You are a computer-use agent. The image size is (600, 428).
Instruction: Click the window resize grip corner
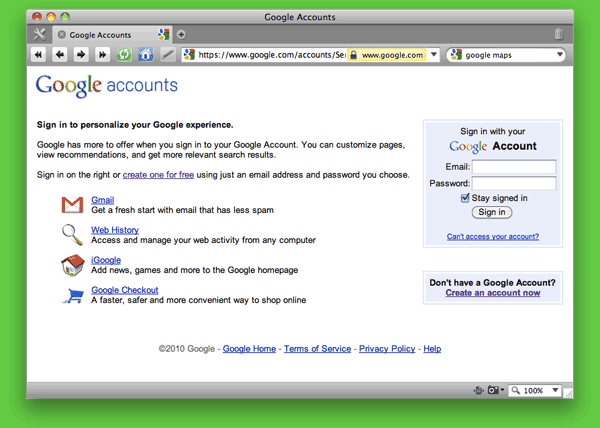568,393
